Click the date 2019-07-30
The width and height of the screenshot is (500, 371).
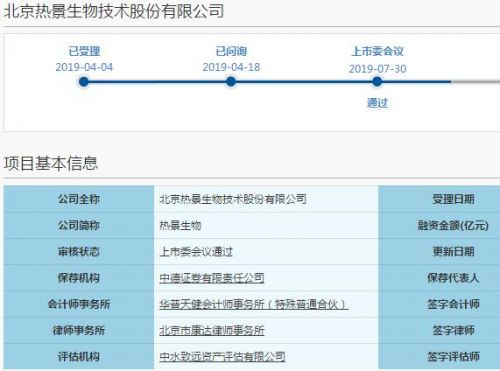377,69
